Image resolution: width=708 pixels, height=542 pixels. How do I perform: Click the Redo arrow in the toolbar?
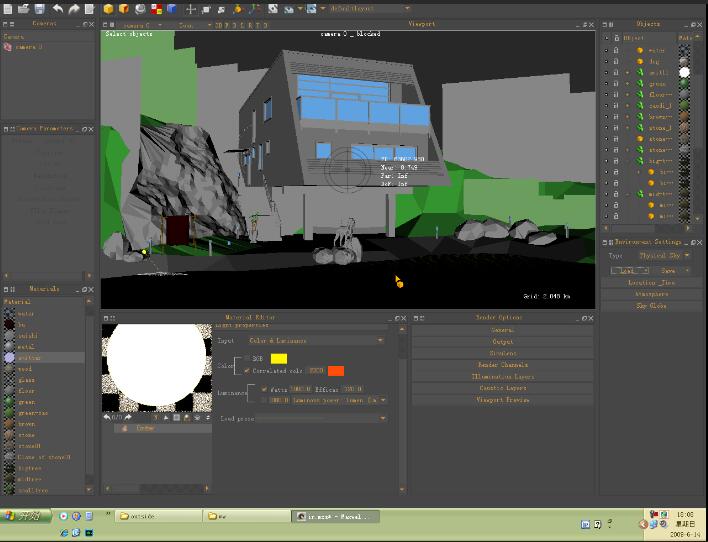click(x=74, y=9)
